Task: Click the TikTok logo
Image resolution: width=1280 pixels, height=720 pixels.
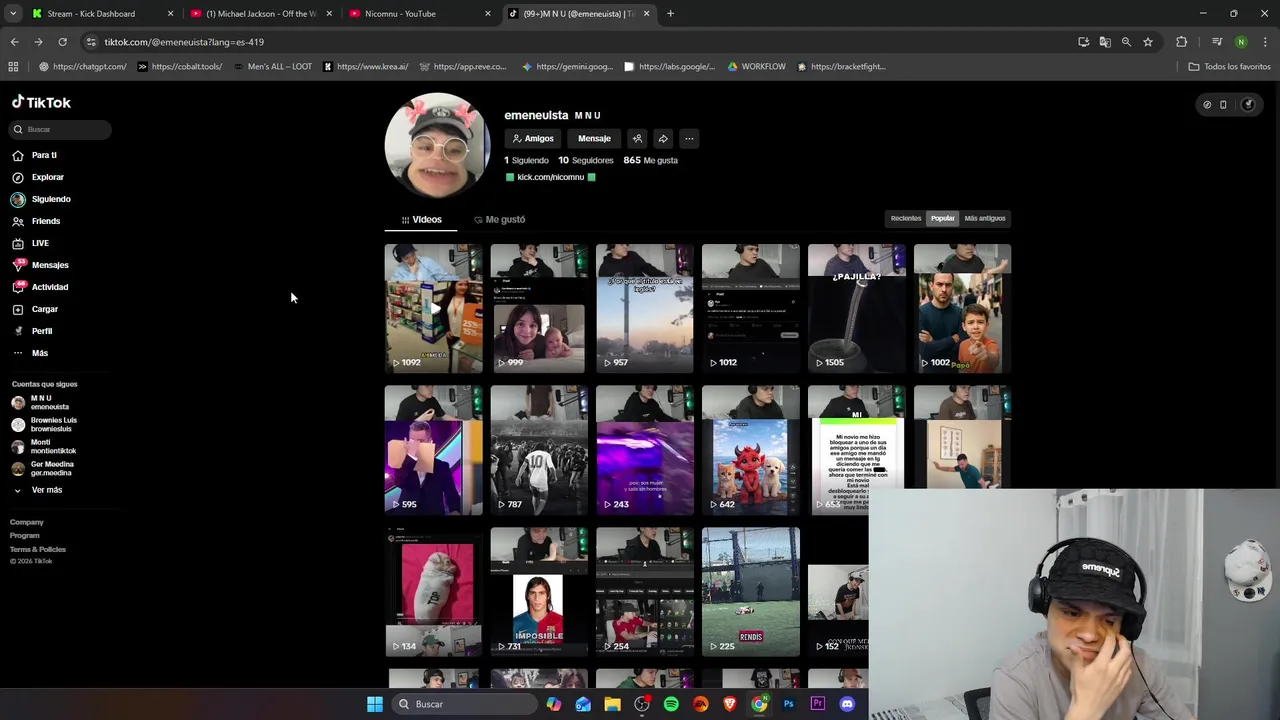Action: point(41,102)
